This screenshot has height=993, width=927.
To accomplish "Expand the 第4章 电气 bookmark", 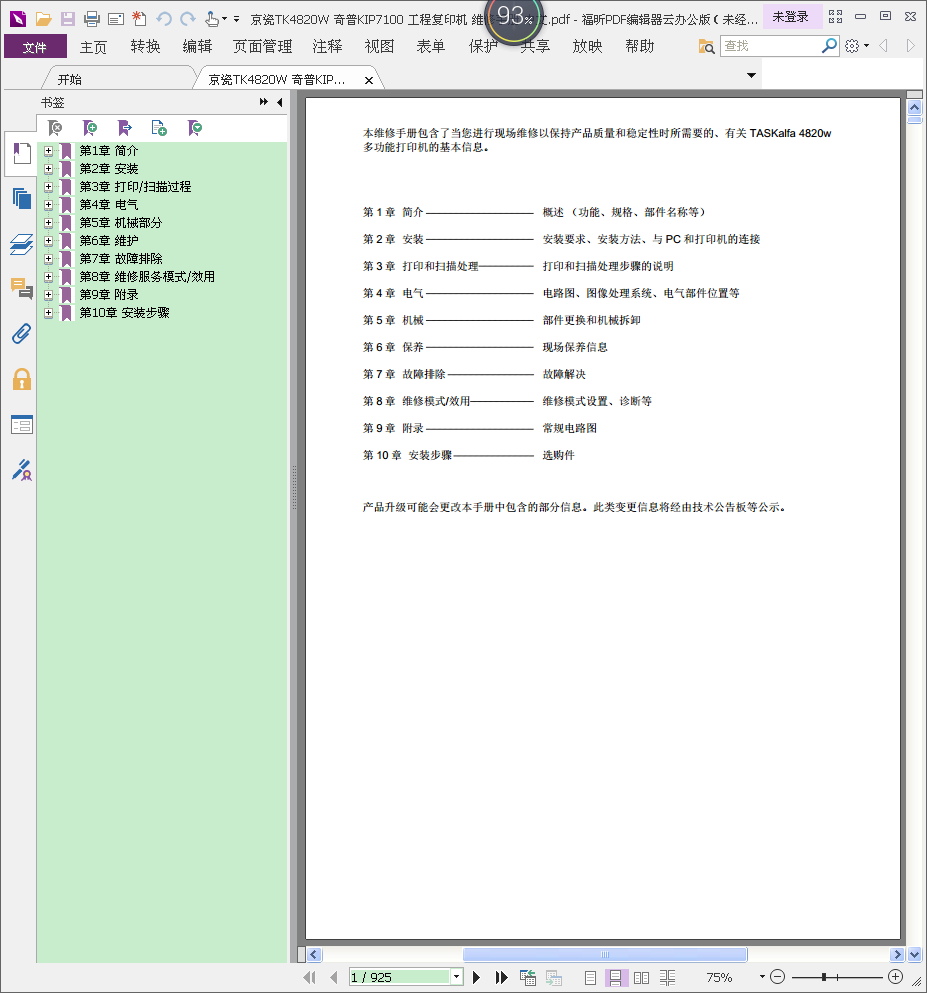I will pos(48,205).
